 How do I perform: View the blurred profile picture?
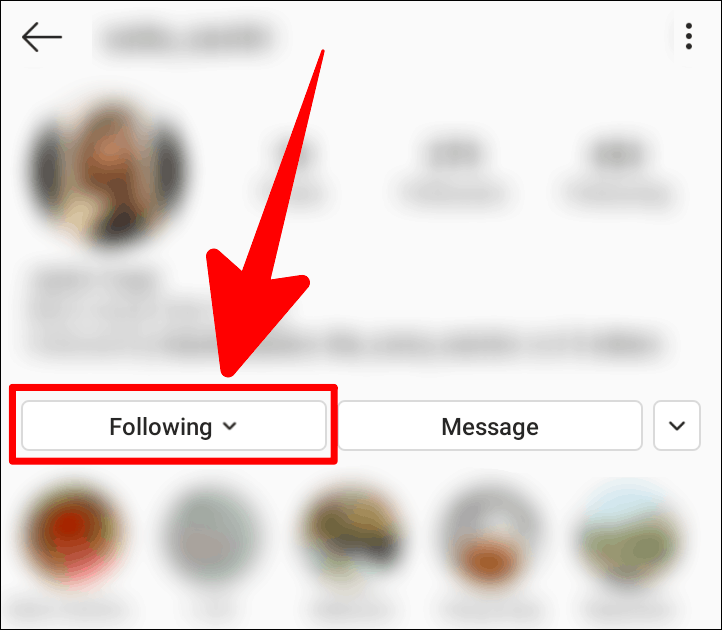(x=110, y=171)
